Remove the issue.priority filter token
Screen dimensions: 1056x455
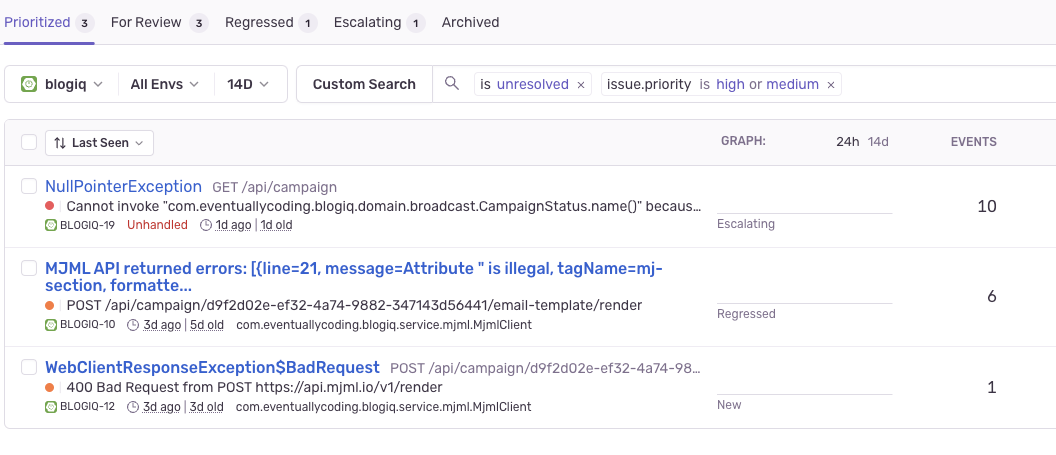pyautogui.click(x=830, y=85)
